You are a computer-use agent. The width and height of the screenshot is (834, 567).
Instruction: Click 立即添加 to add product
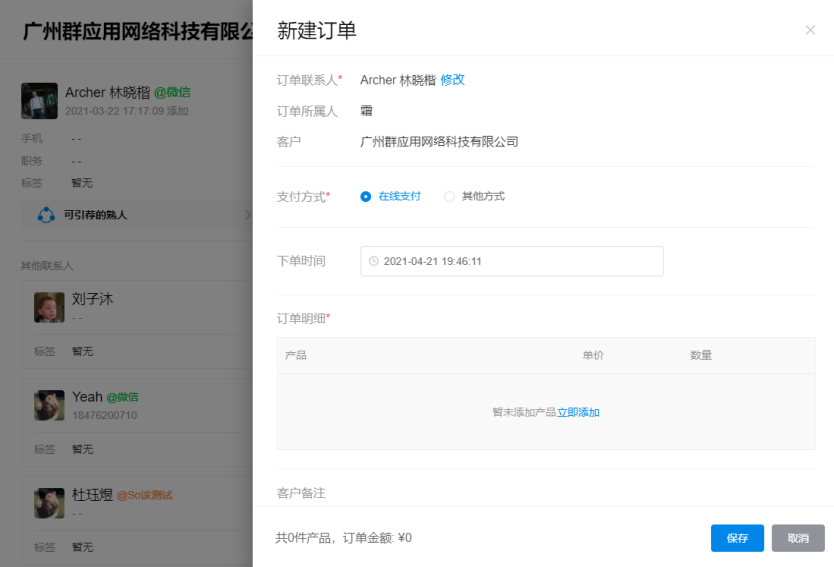[x=578, y=412]
